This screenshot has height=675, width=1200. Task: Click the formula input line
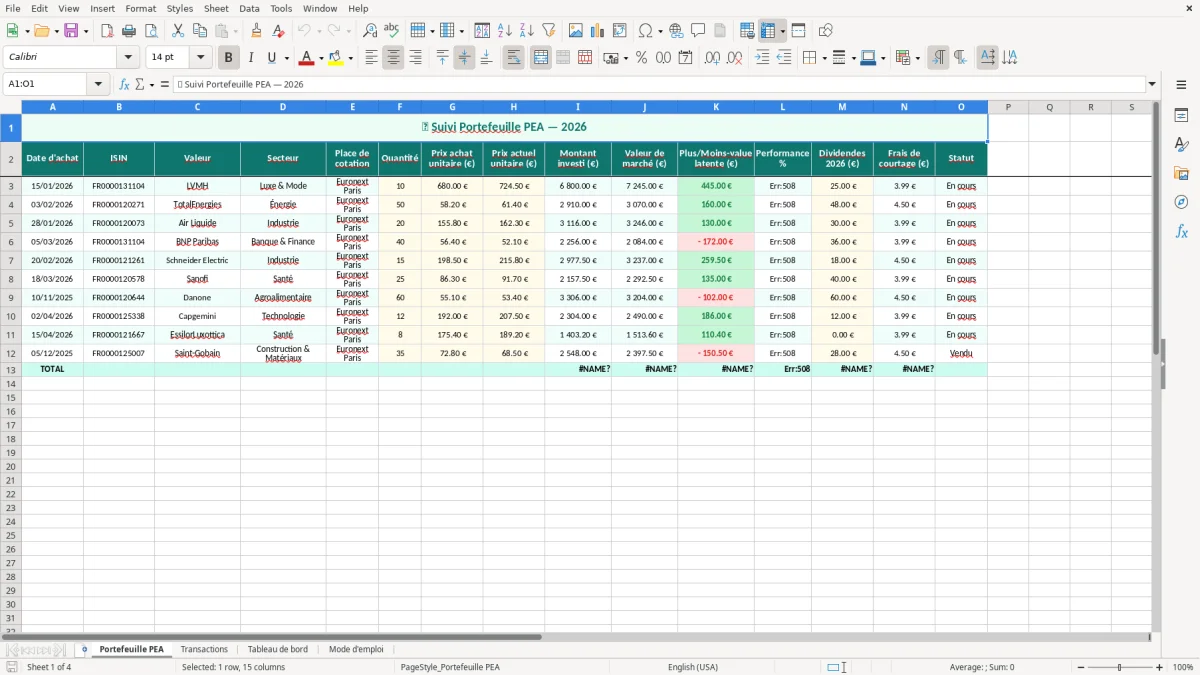tap(659, 84)
